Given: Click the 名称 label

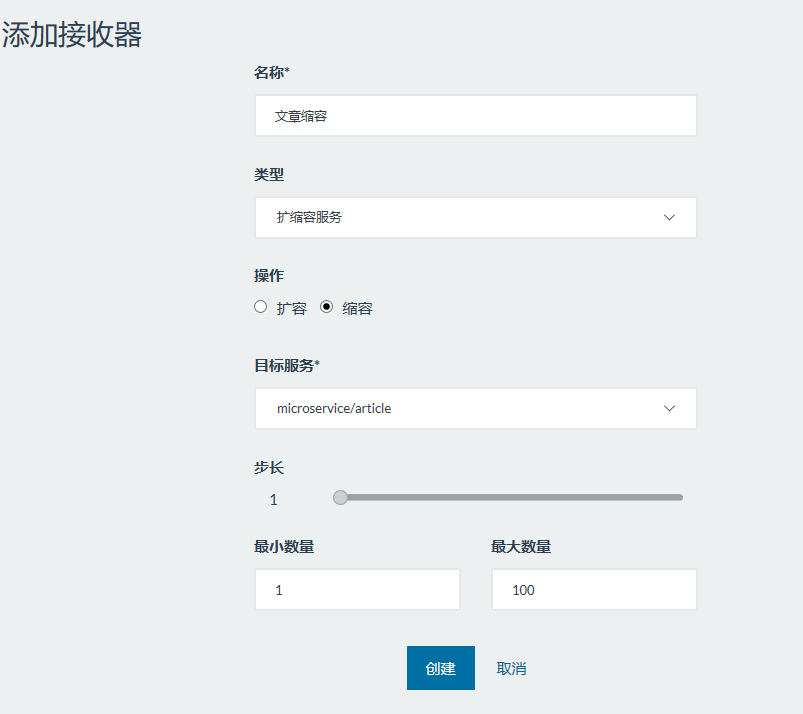Looking at the screenshot, I should tap(272, 73).
